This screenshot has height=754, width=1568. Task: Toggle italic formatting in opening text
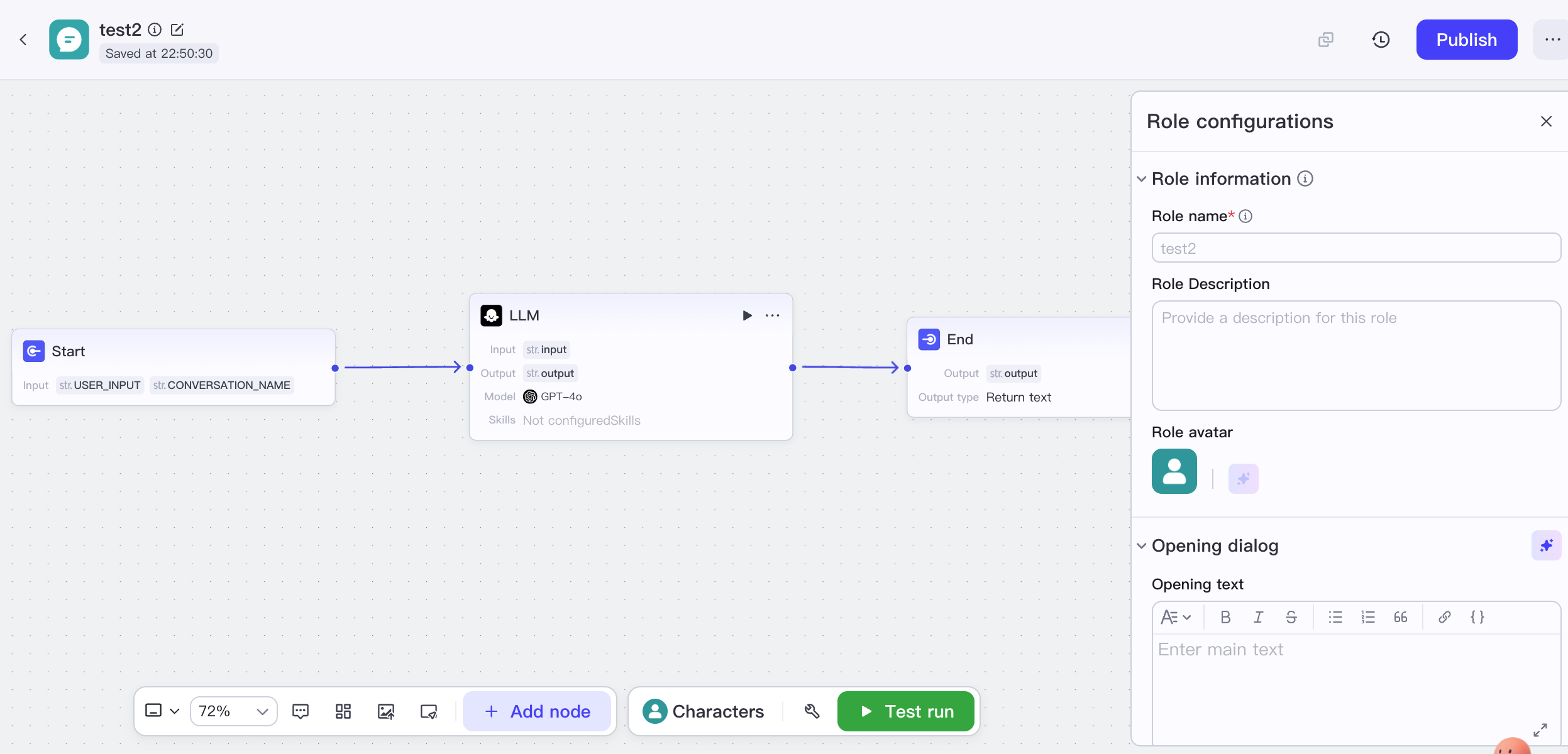coord(1258,617)
